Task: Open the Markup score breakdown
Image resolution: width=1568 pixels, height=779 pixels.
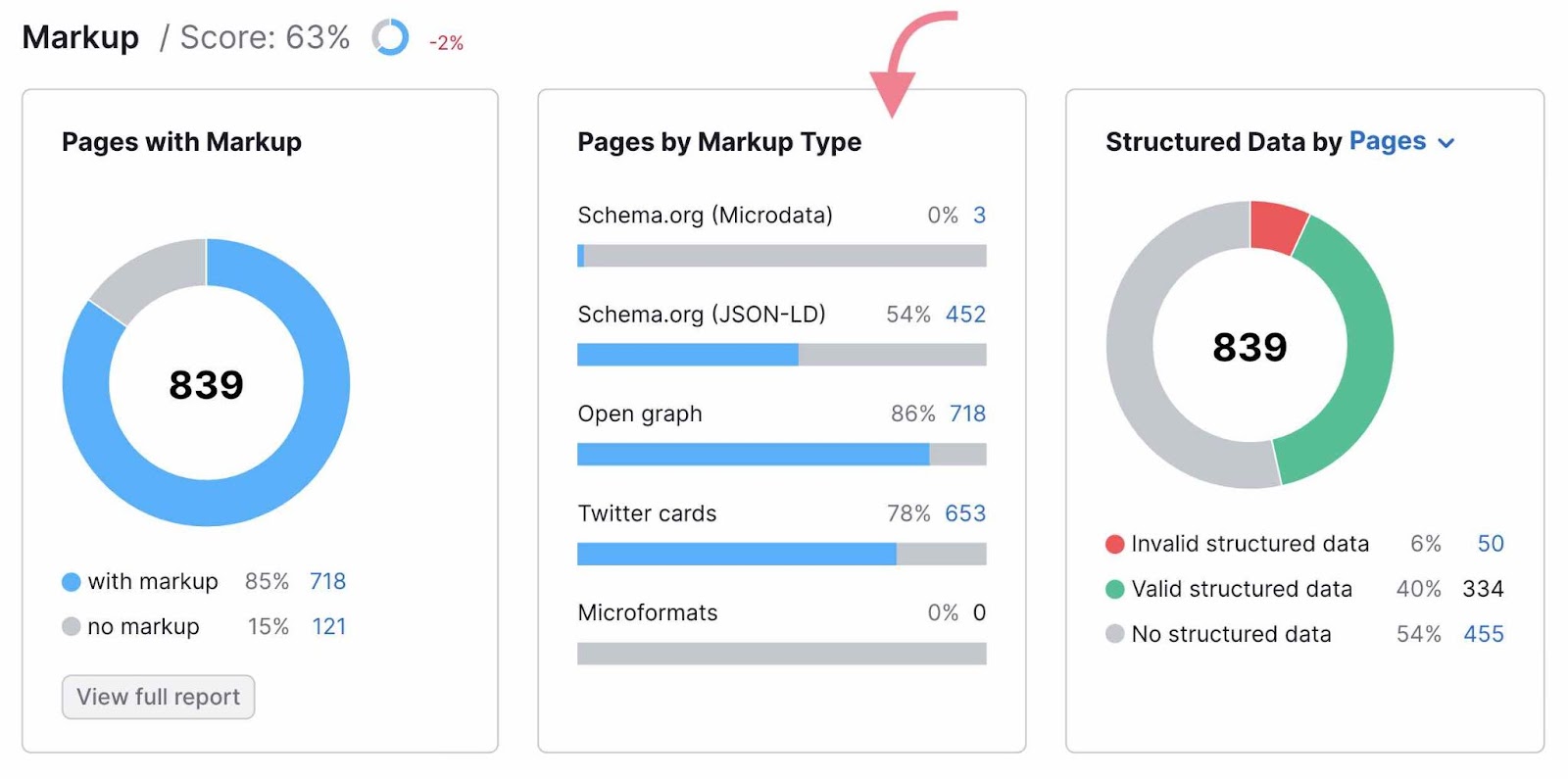Action: [265, 37]
